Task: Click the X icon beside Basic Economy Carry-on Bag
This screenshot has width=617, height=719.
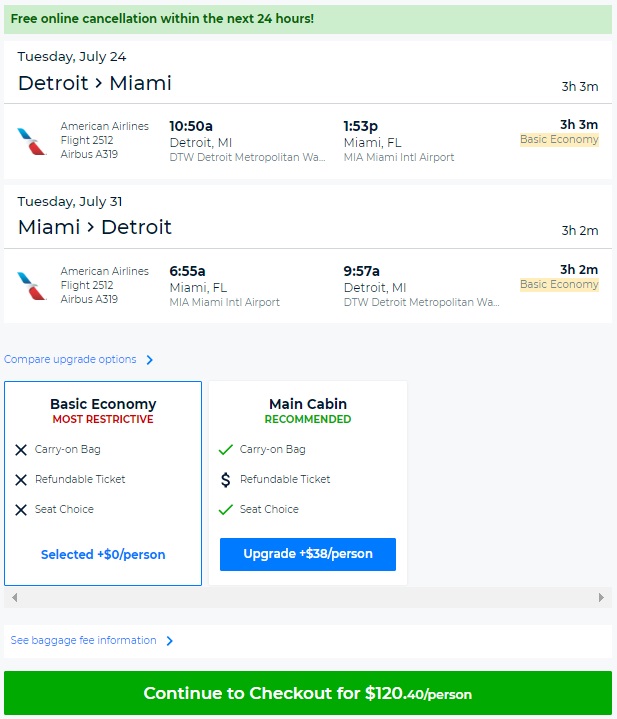Action: pos(21,450)
